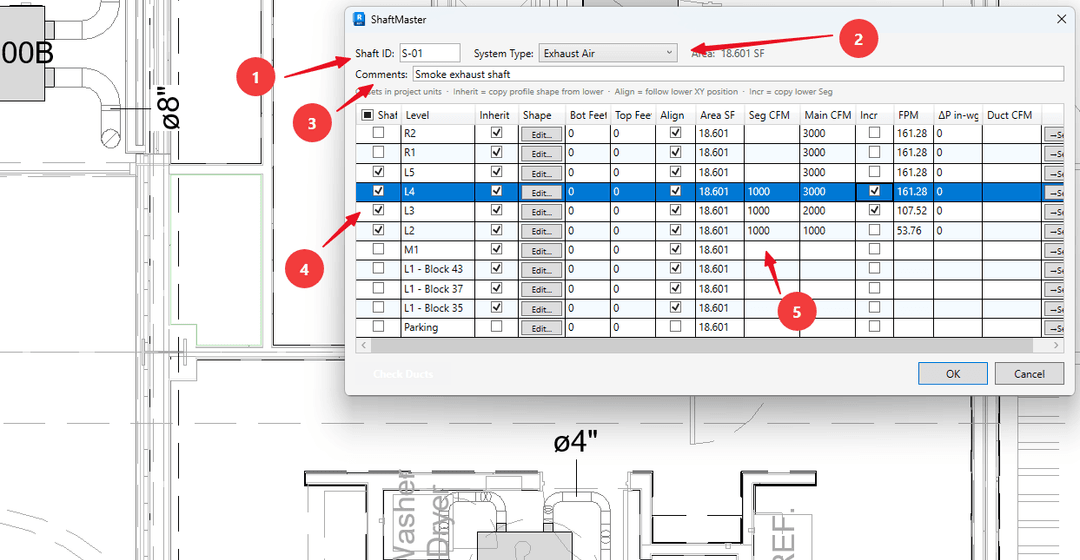Check the Shaft checkbox for M1

tap(378, 249)
